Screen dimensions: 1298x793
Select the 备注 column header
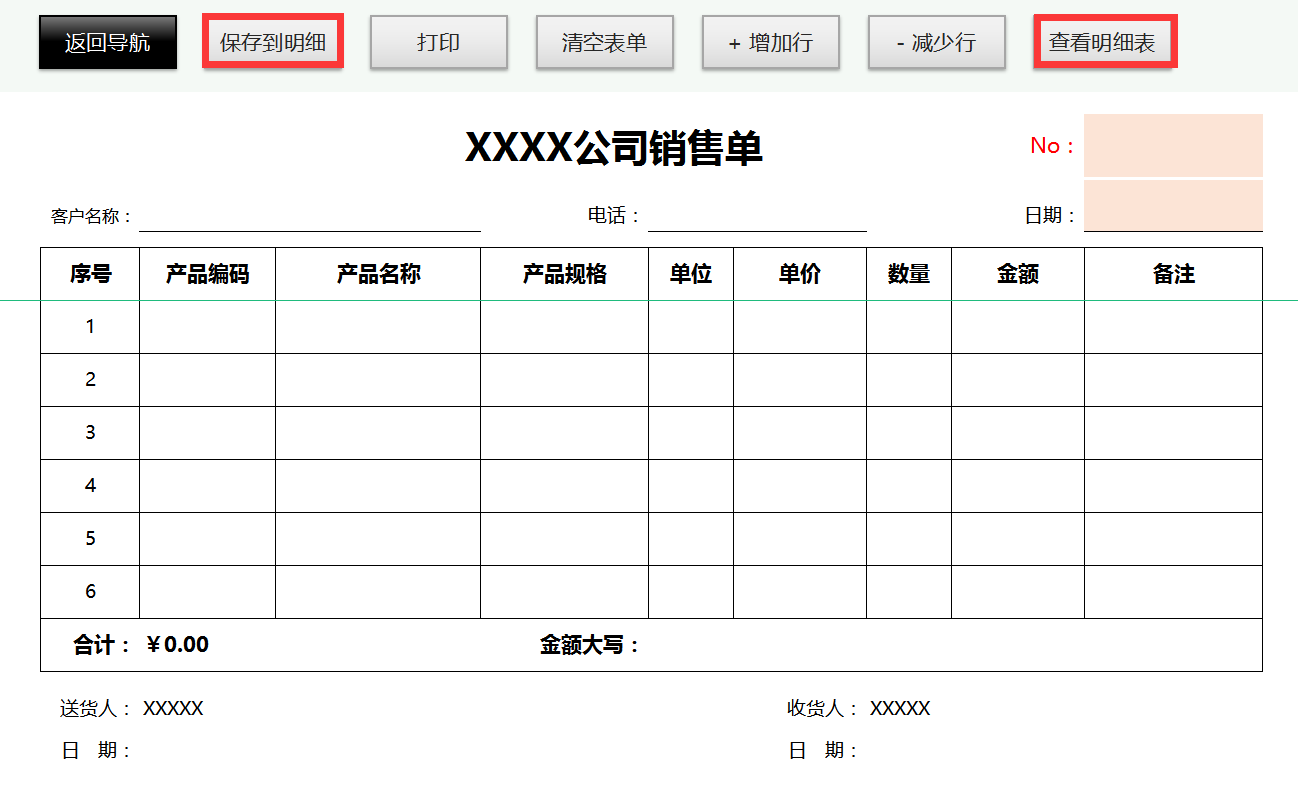[x=1173, y=274]
